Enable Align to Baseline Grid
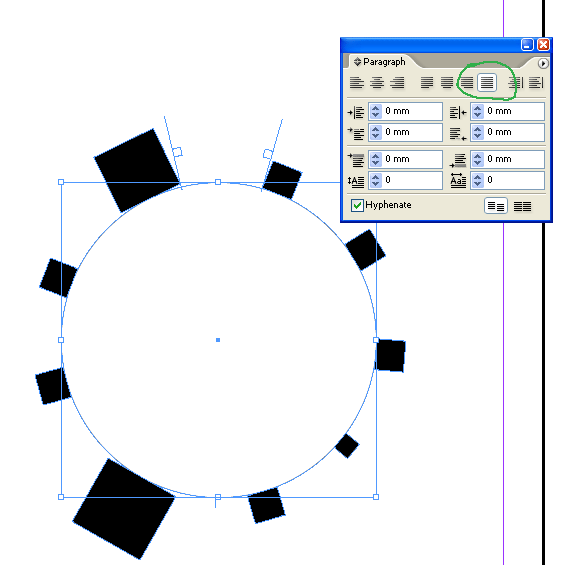 (522, 206)
